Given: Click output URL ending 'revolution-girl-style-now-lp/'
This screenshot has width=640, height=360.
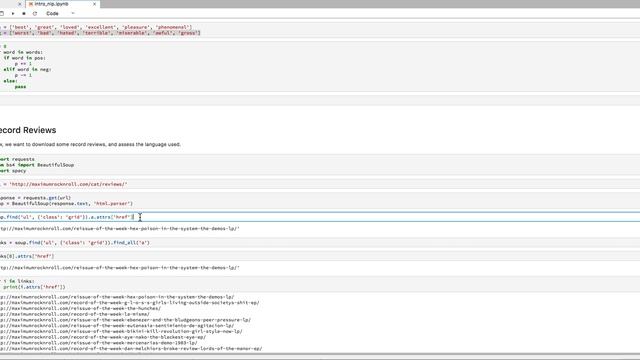Looking at the screenshot, I should click(x=121, y=331).
